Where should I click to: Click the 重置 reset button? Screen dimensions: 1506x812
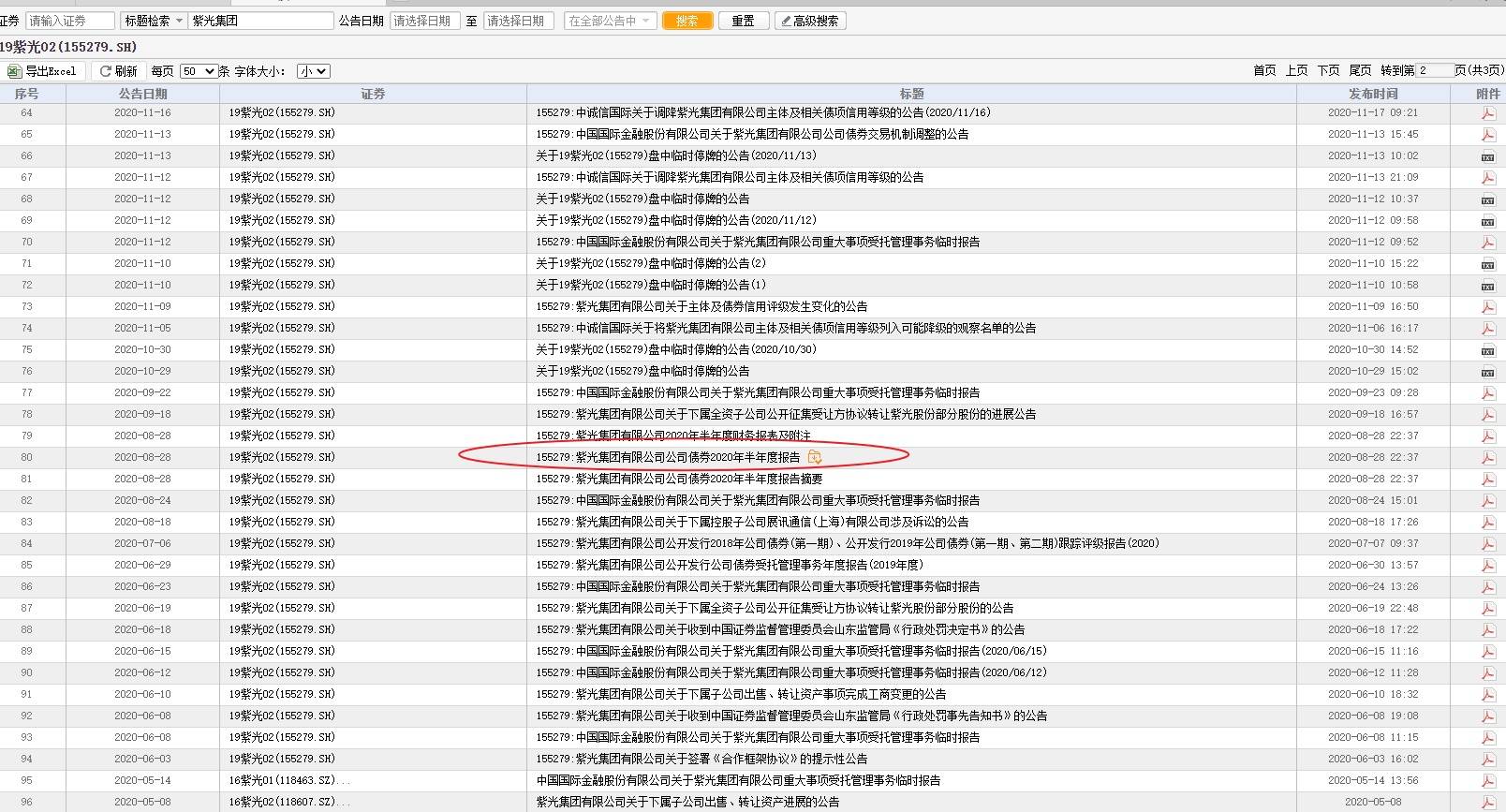[x=744, y=21]
